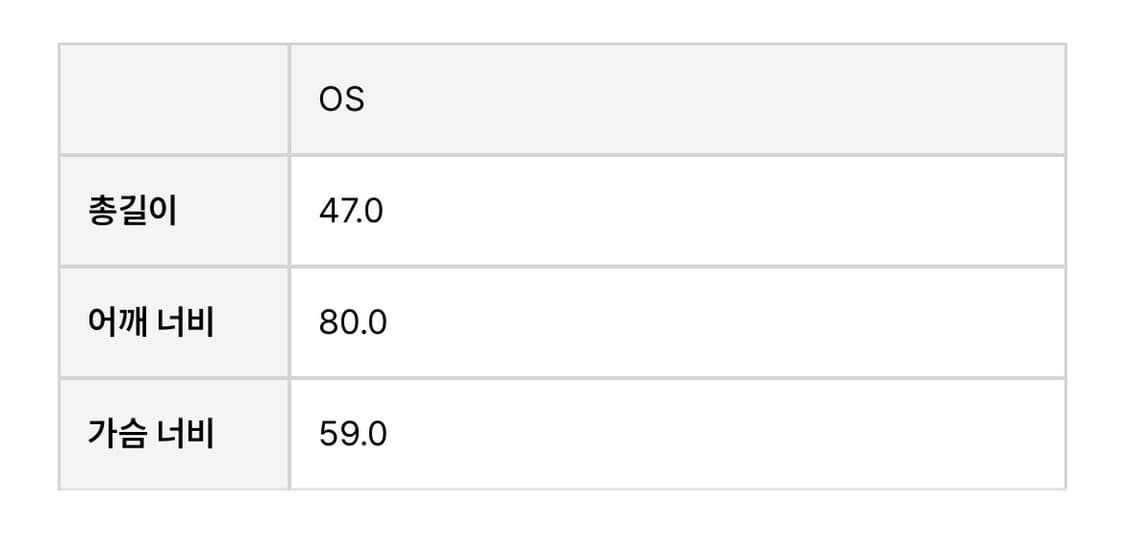Click the label left of 80.0
The height and width of the screenshot is (537, 1125).
(151, 323)
